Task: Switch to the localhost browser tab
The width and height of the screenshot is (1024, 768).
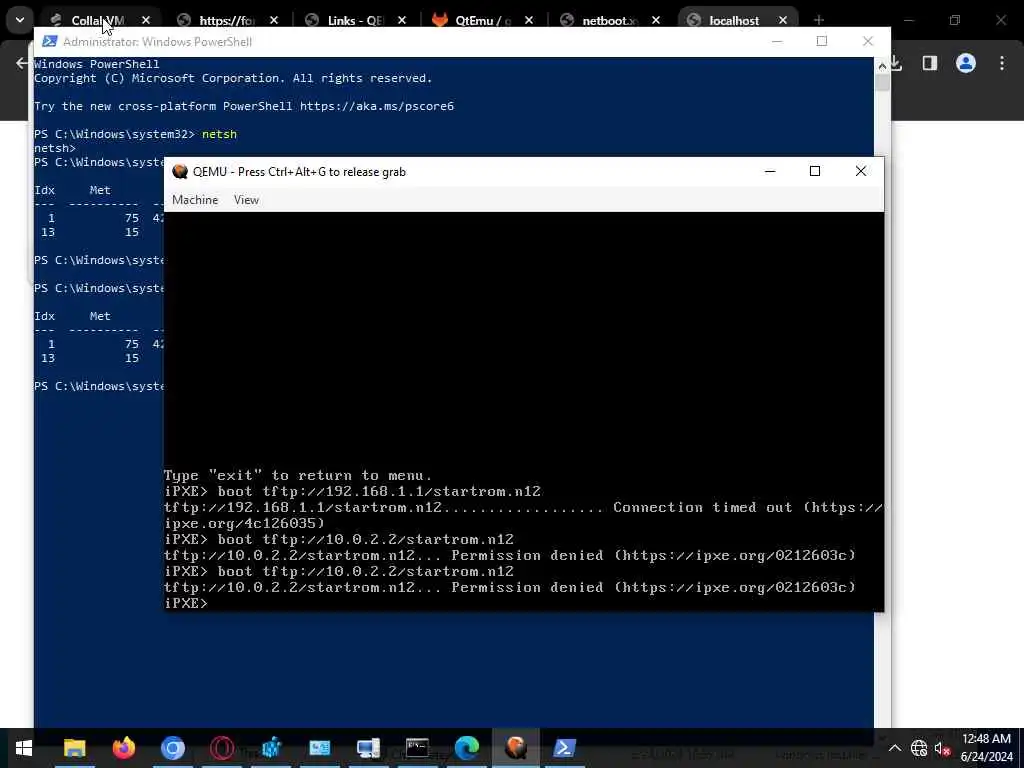Action: pos(734,20)
